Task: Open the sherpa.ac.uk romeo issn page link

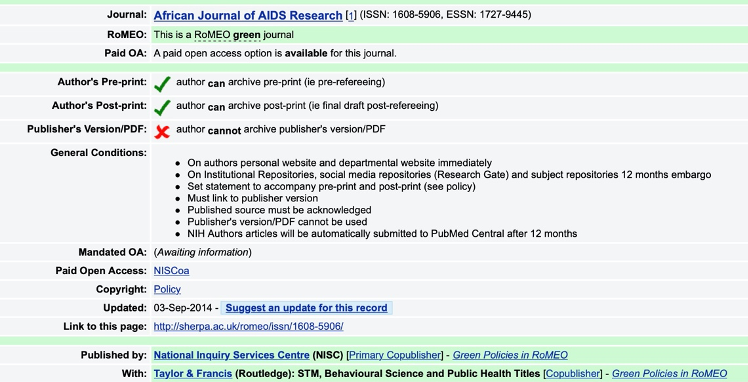Action: pyautogui.click(x=249, y=327)
